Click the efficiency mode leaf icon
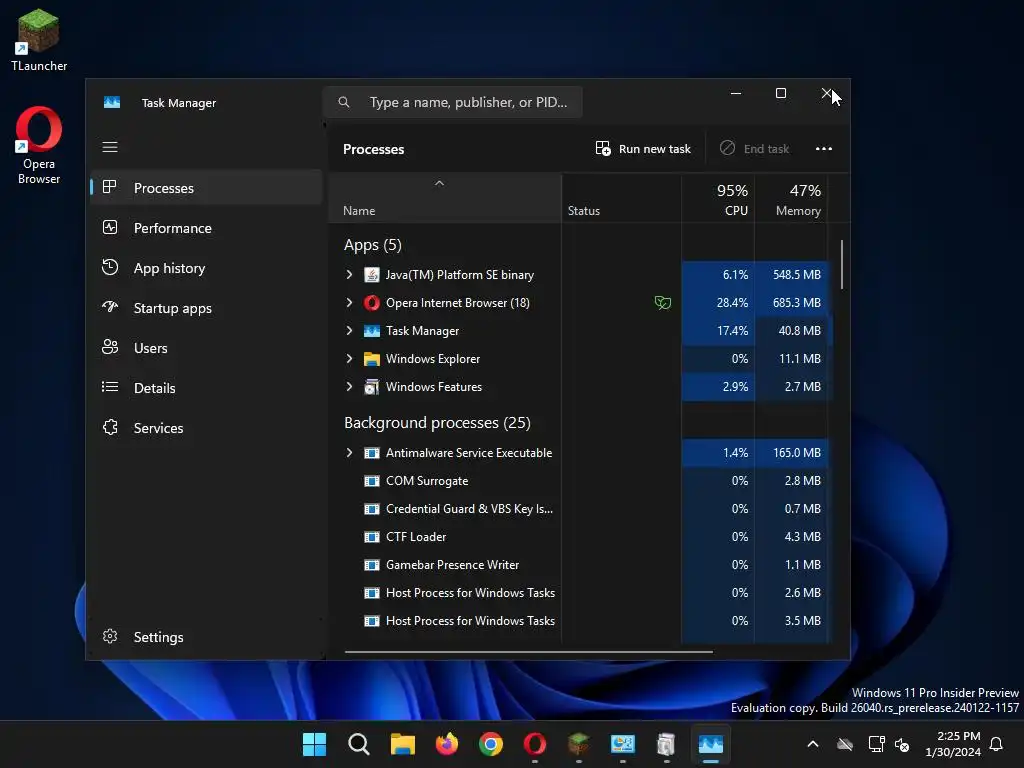The width and height of the screenshot is (1024, 768). (662, 302)
